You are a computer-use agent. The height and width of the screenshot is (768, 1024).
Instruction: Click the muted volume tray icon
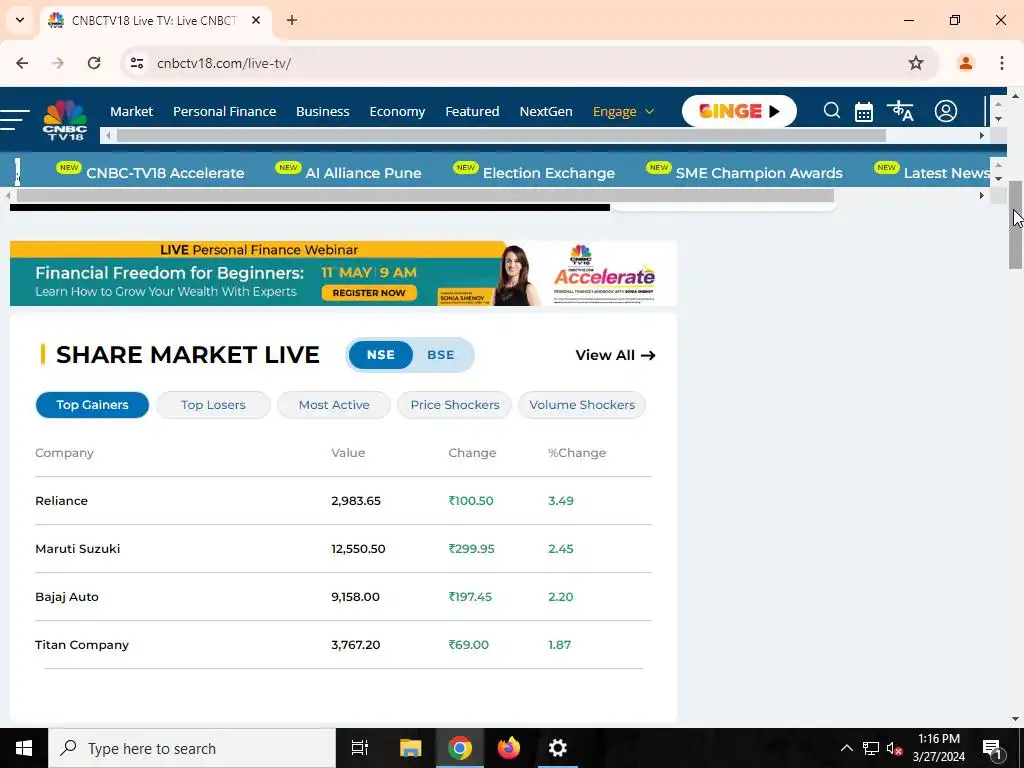(894, 748)
